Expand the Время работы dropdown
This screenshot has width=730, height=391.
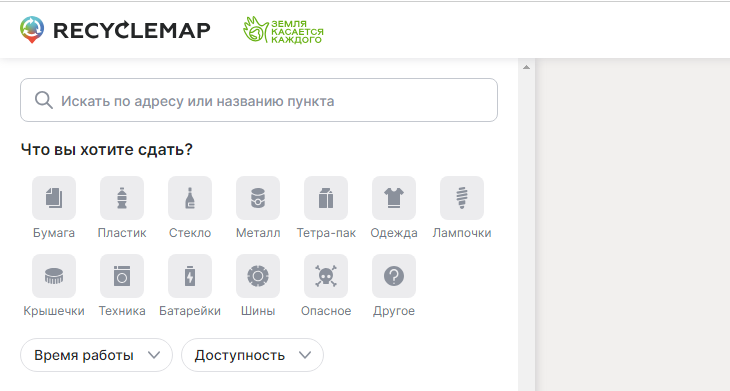tap(96, 355)
